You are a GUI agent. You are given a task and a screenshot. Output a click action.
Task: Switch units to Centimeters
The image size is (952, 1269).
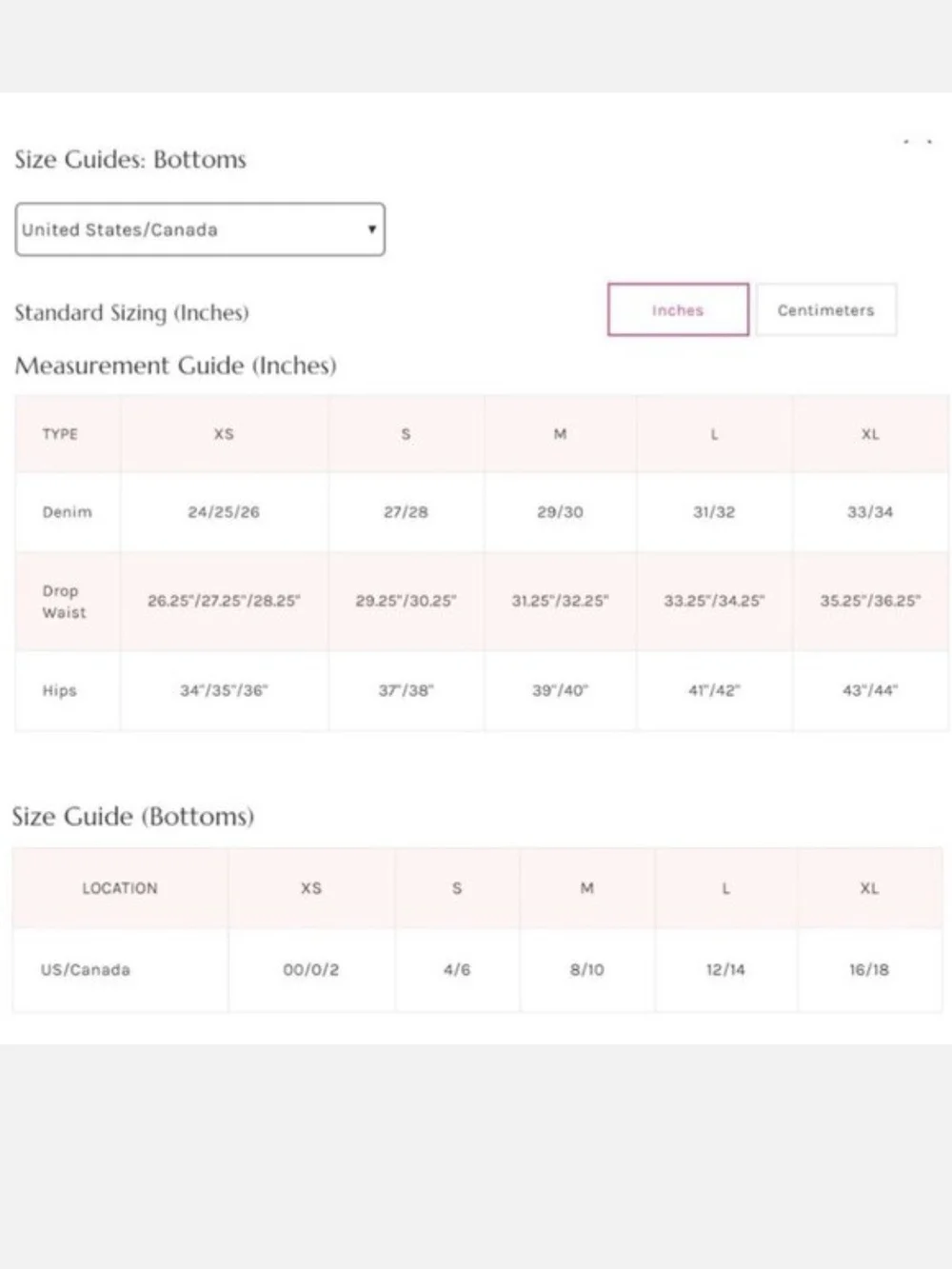click(825, 310)
